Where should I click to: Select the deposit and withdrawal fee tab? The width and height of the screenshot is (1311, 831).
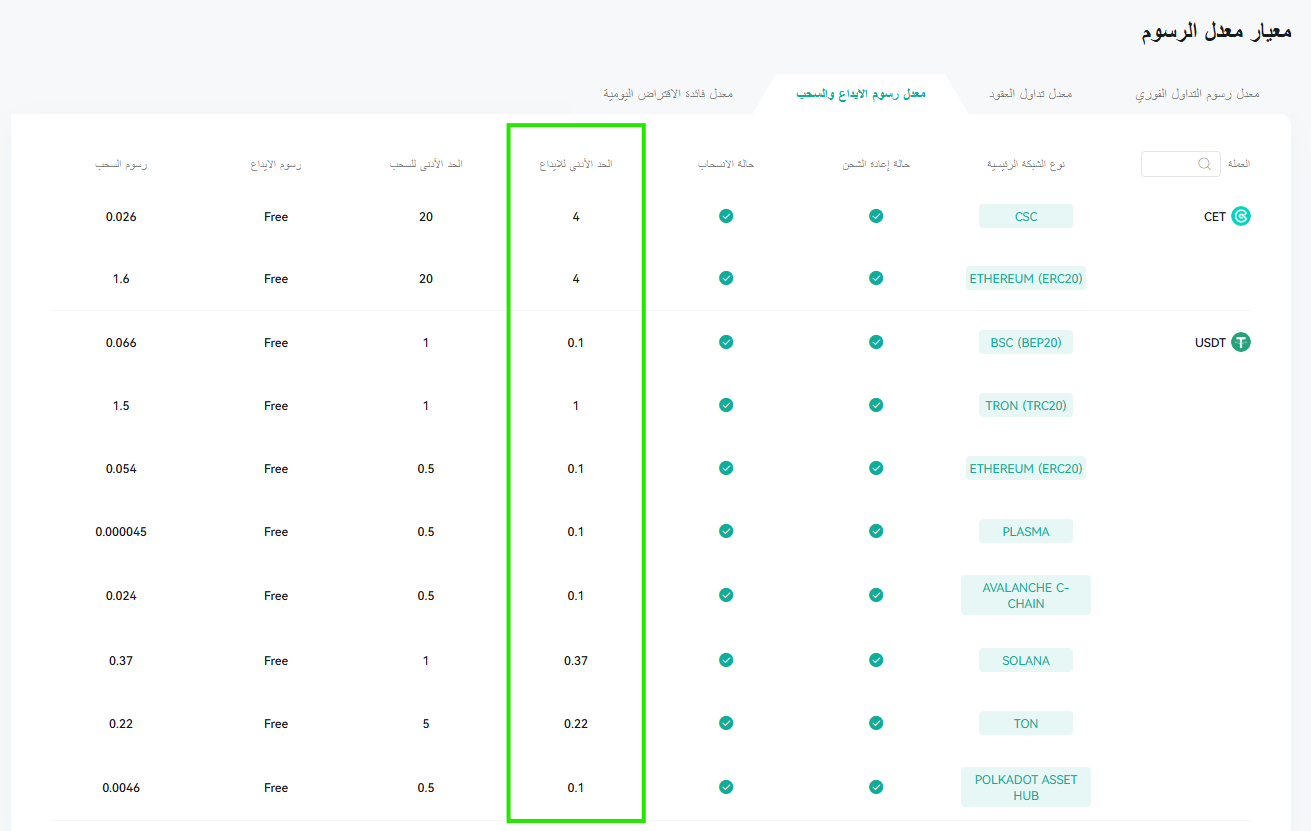(861, 94)
